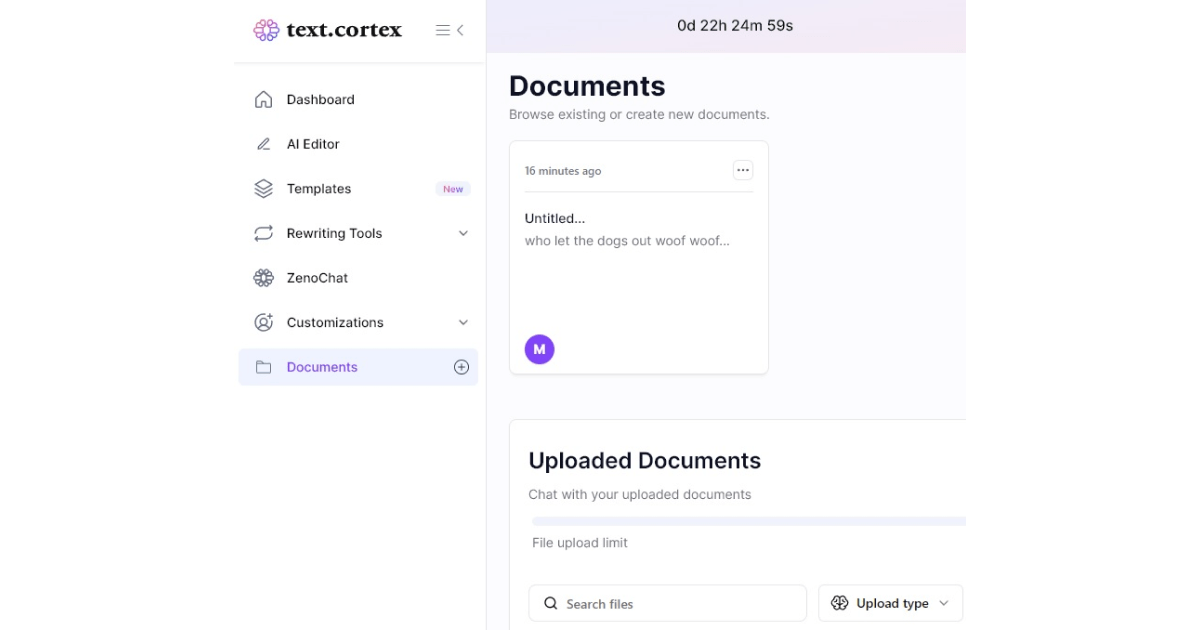Open the Upload type dropdown
This screenshot has height=630, width=1200.
click(891, 603)
